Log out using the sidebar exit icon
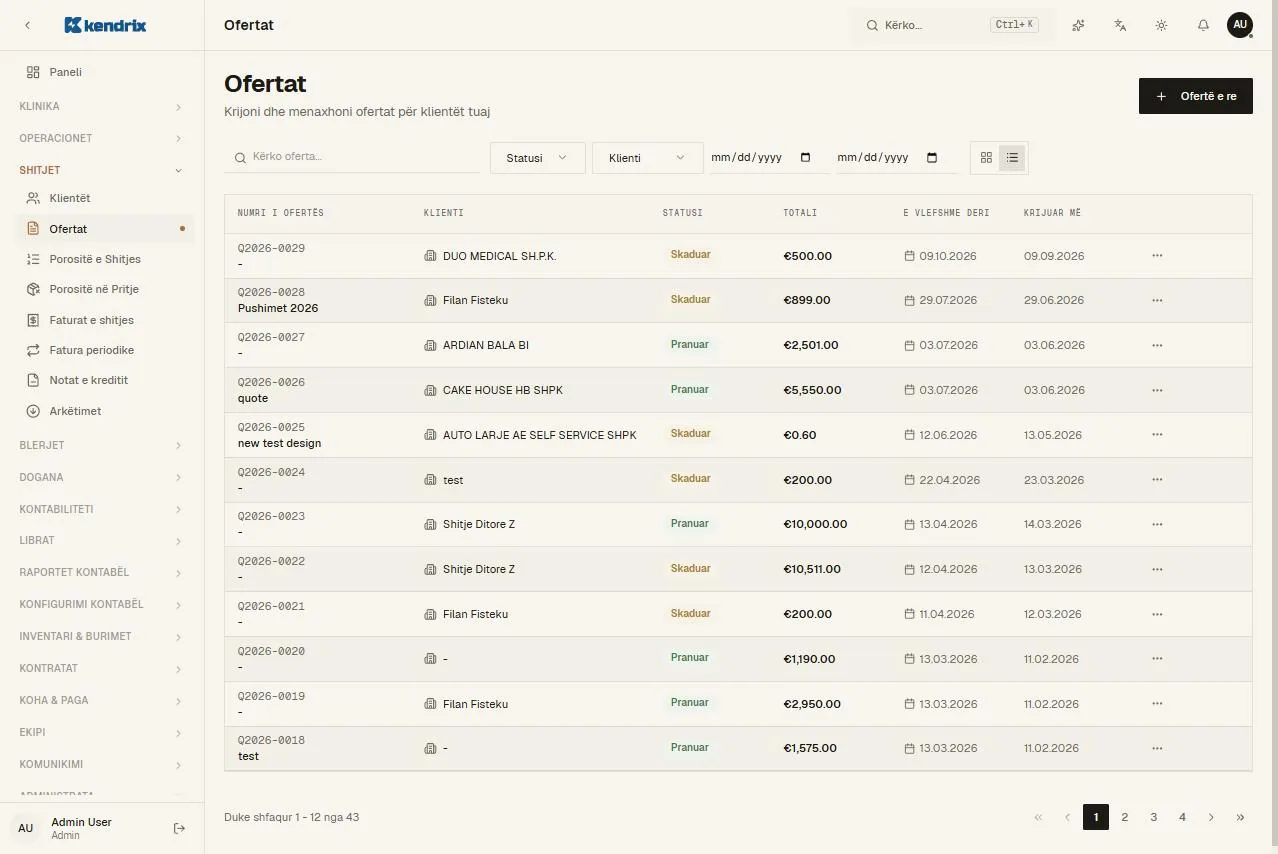The width and height of the screenshot is (1278, 854). point(180,828)
